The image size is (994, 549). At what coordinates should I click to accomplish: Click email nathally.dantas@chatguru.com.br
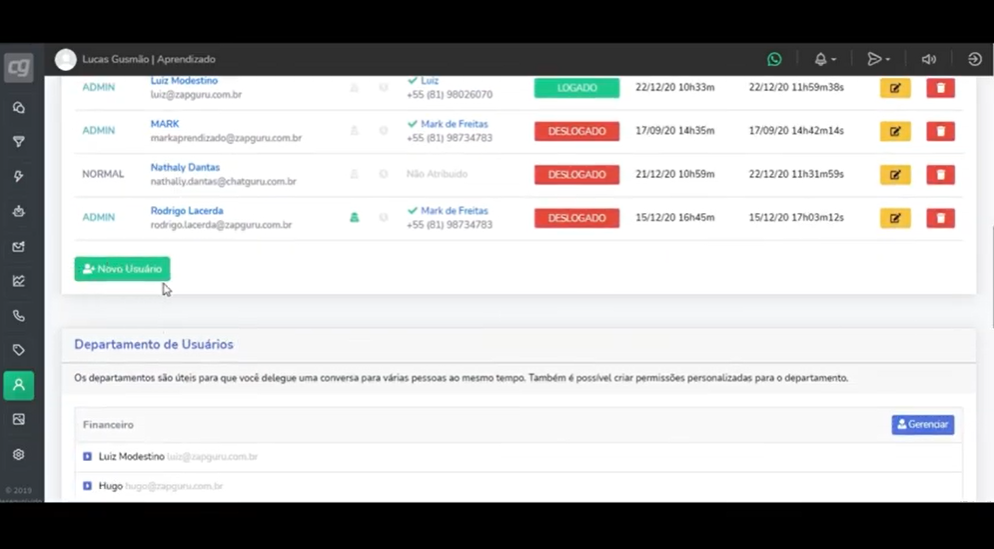223,181
